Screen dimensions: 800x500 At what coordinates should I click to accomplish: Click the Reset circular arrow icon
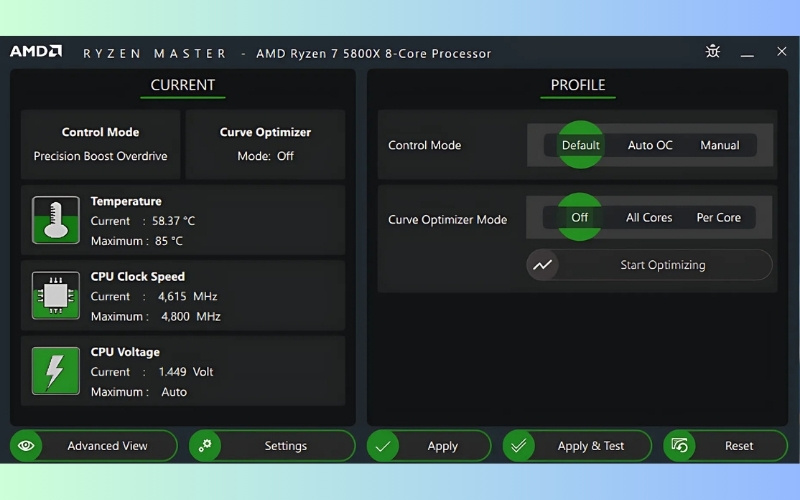pyautogui.click(x=680, y=446)
